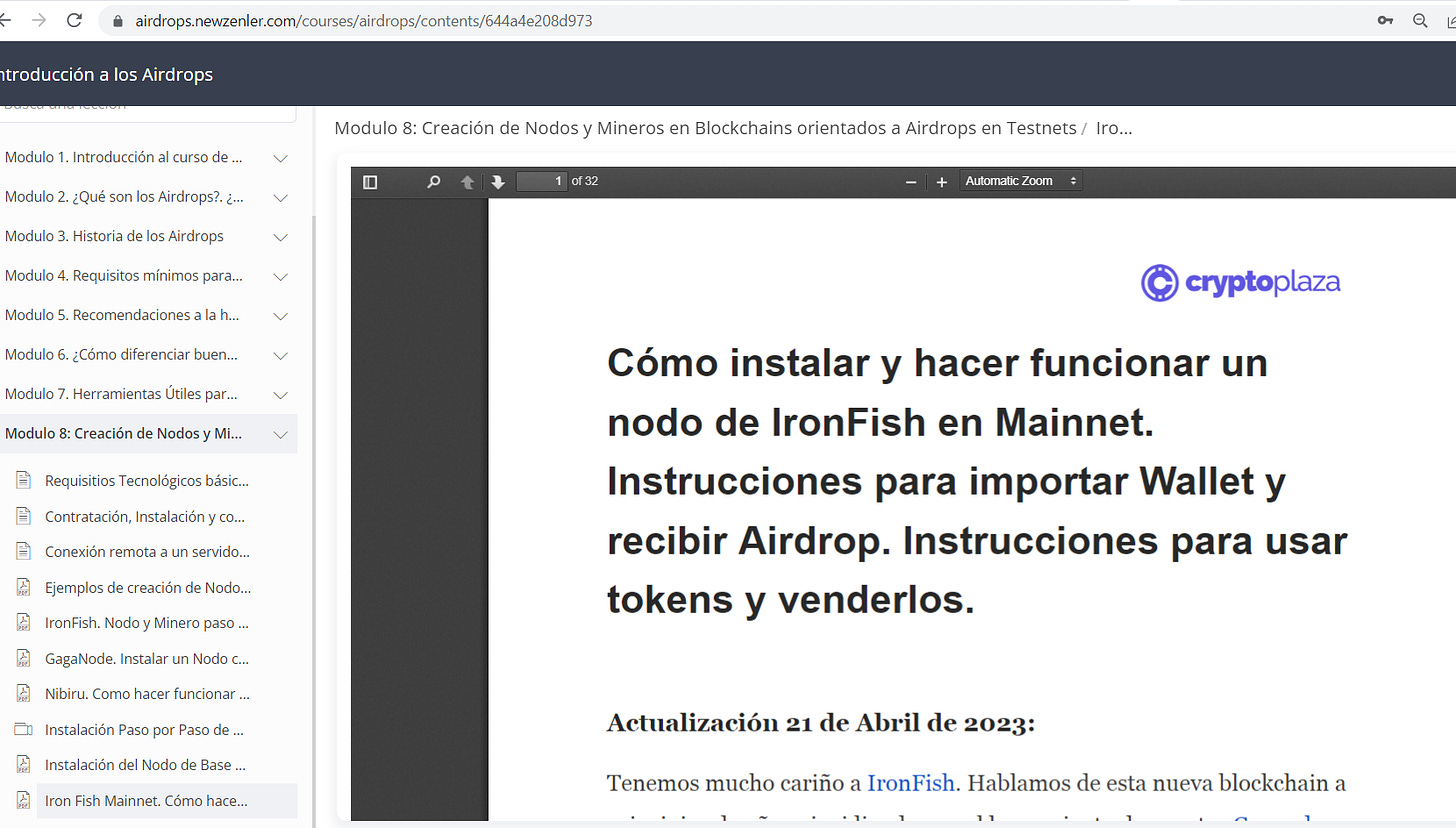Viewport: 1456px width, 828px height.
Task: Select Modulo 1. Introducción al curso
Action: [x=124, y=157]
